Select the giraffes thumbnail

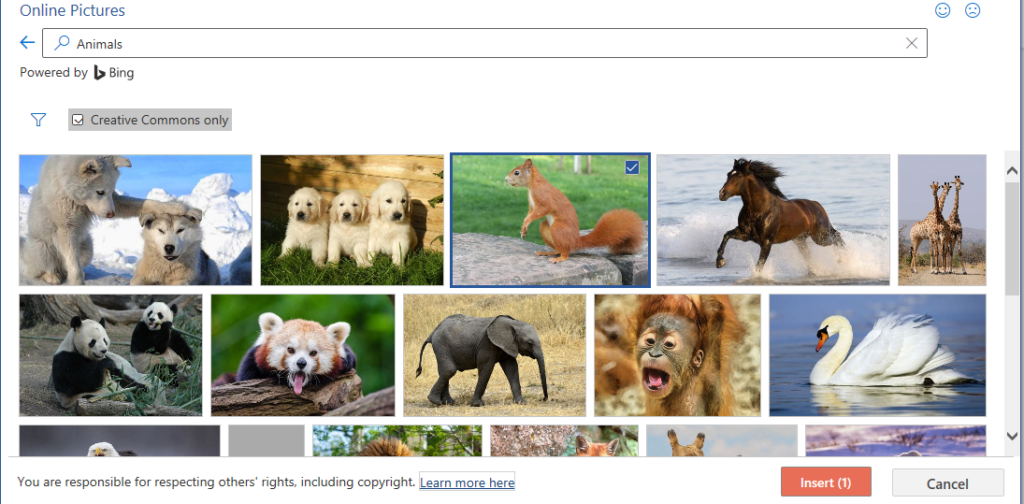tap(942, 220)
